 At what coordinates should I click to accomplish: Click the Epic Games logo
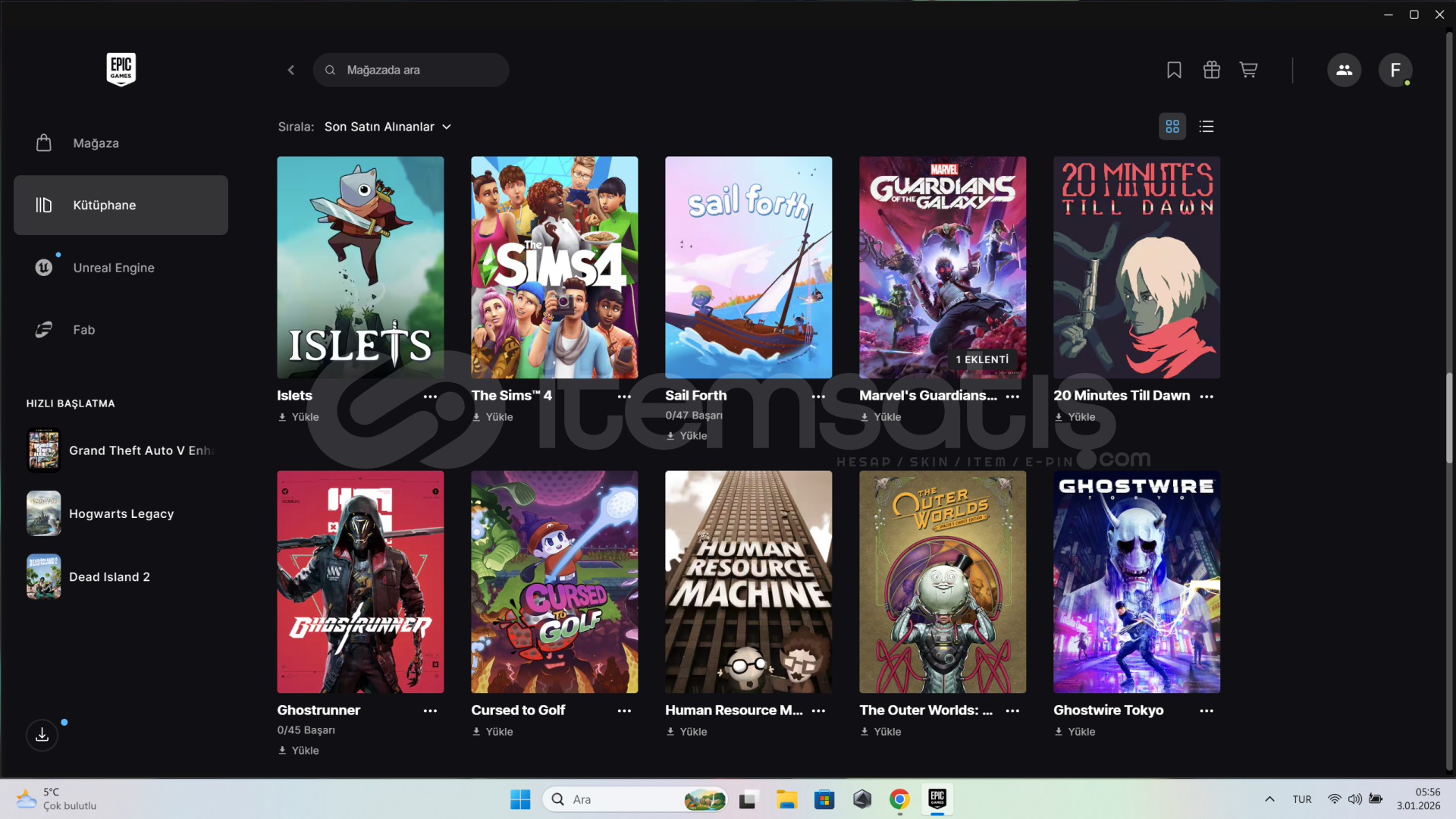pos(121,69)
